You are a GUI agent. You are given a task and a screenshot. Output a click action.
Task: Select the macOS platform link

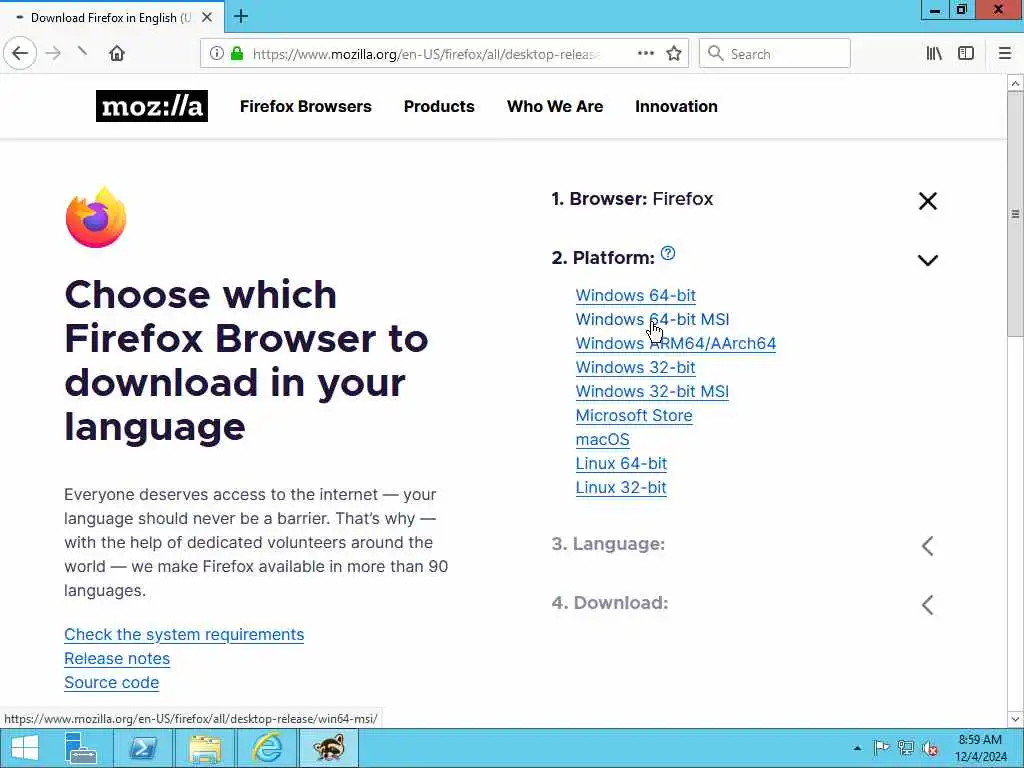pos(602,440)
